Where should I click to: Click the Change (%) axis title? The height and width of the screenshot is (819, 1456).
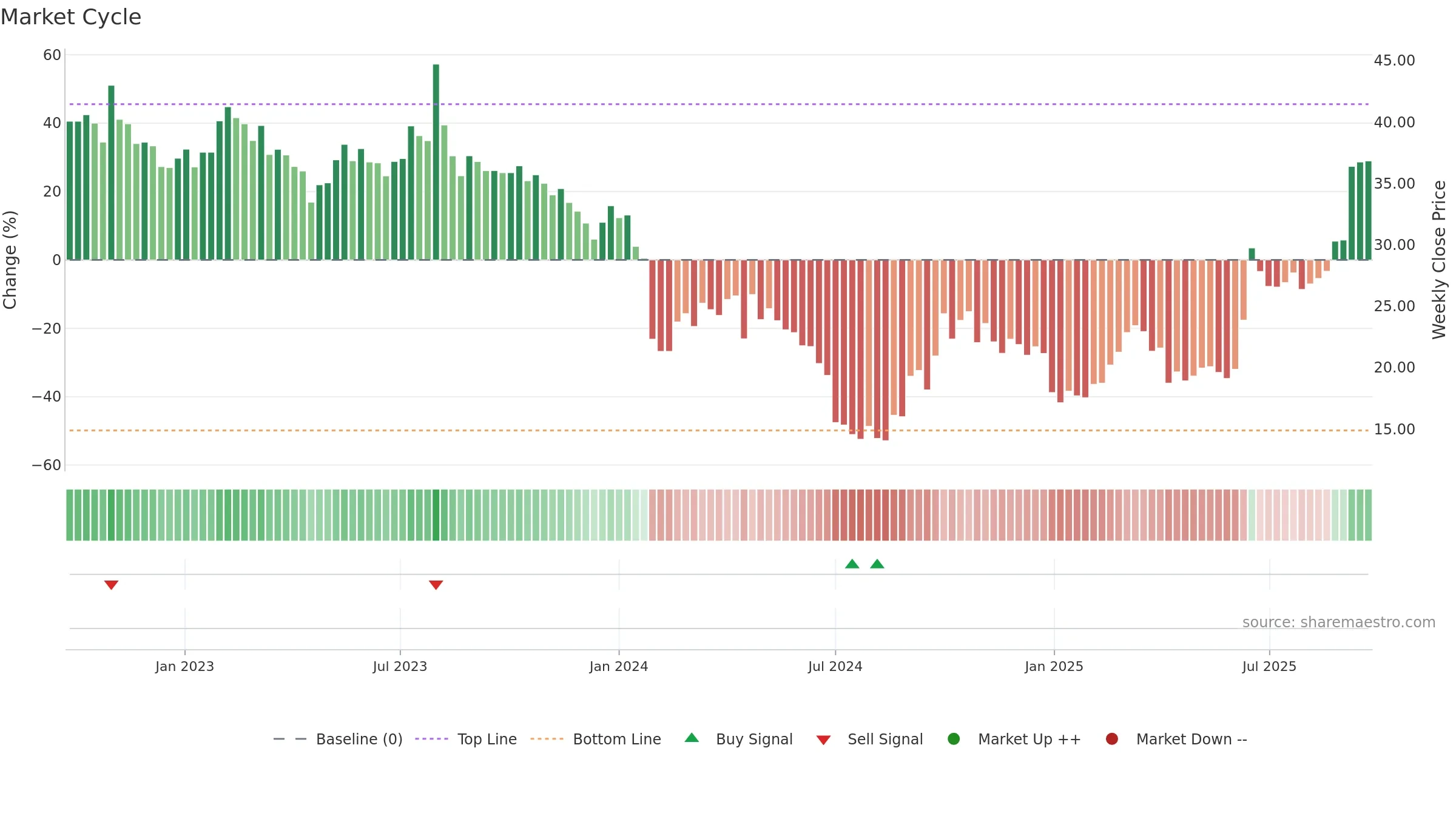pyautogui.click(x=10, y=260)
